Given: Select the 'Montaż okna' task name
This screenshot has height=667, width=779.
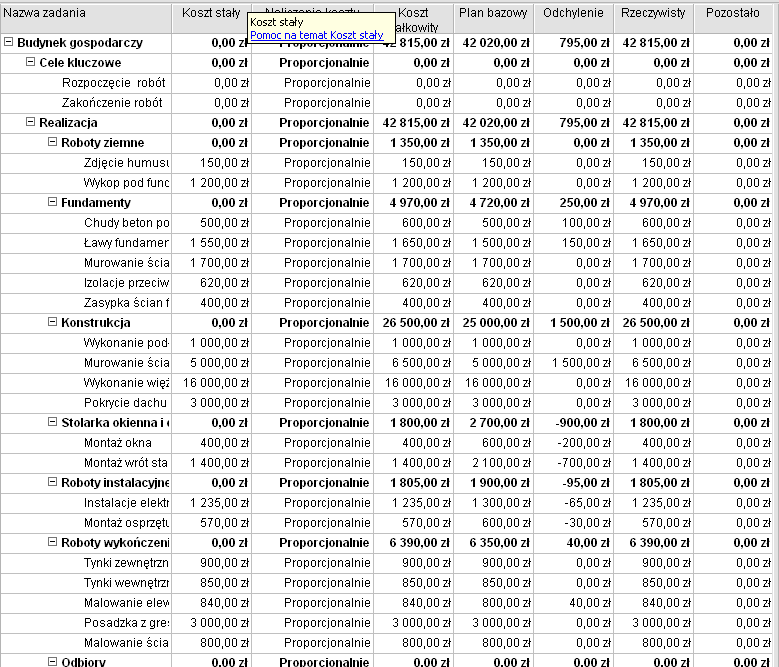Looking at the screenshot, I should tap(118, 443).
